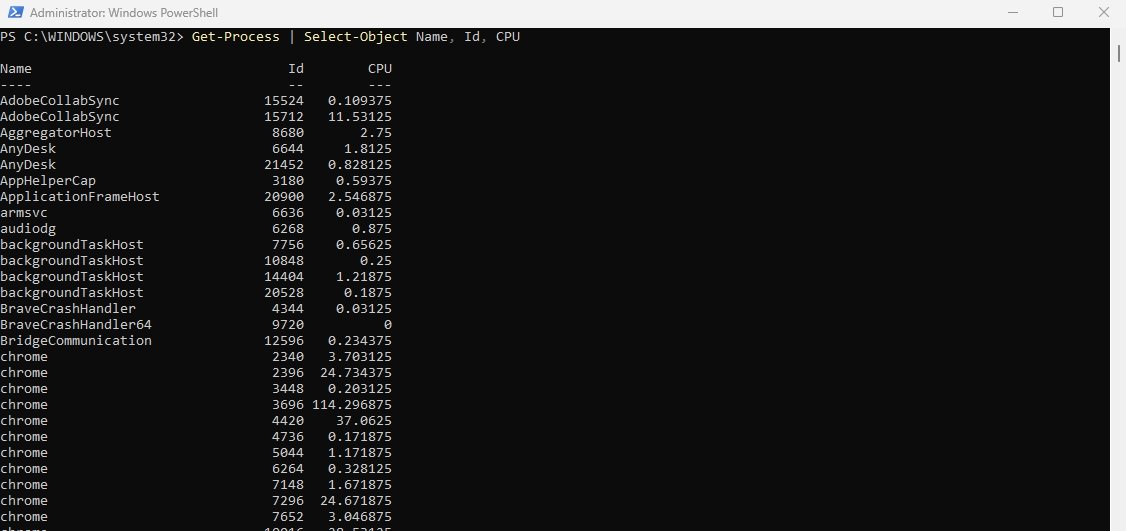Click the BraveCrashHandler process name
Image resolution: width=1126 pixels, height=531 pixels.
(x=68, y=308)
